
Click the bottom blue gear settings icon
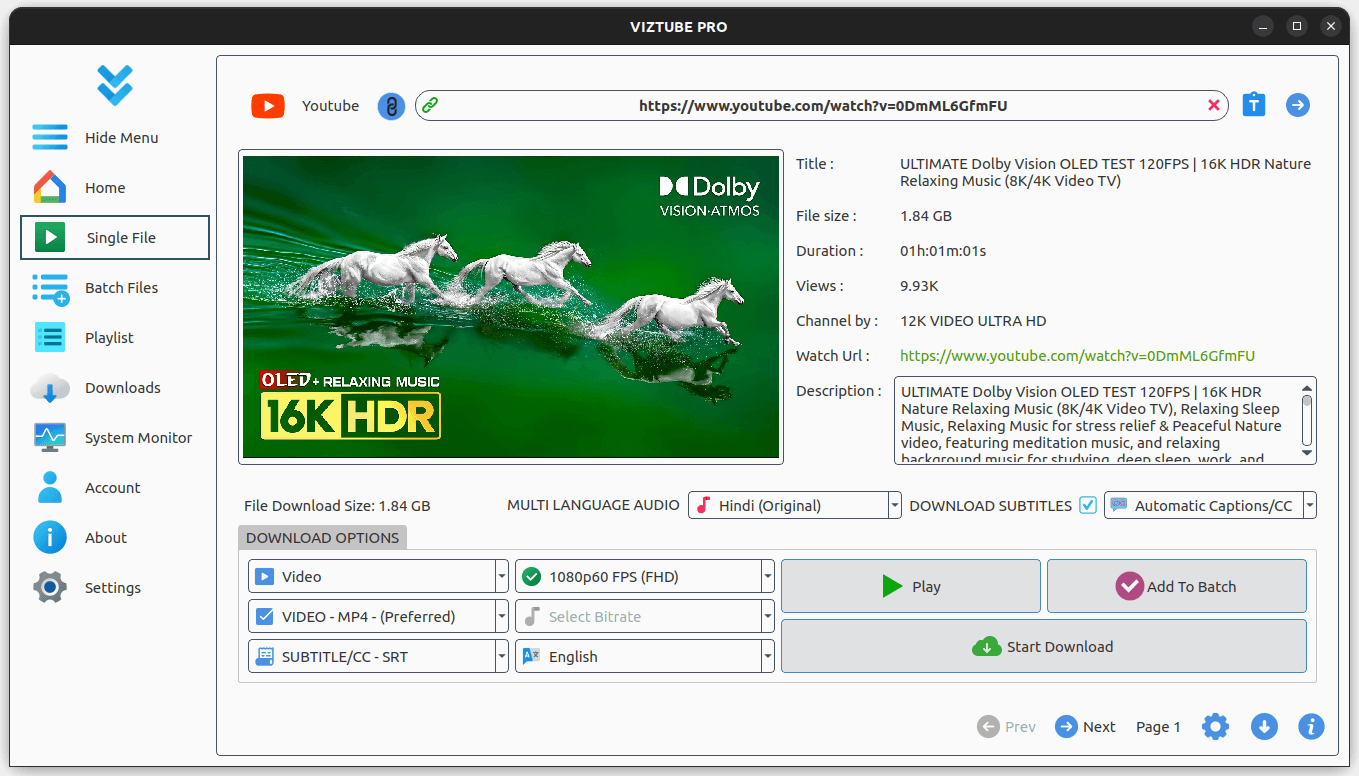click(1215, 727)
